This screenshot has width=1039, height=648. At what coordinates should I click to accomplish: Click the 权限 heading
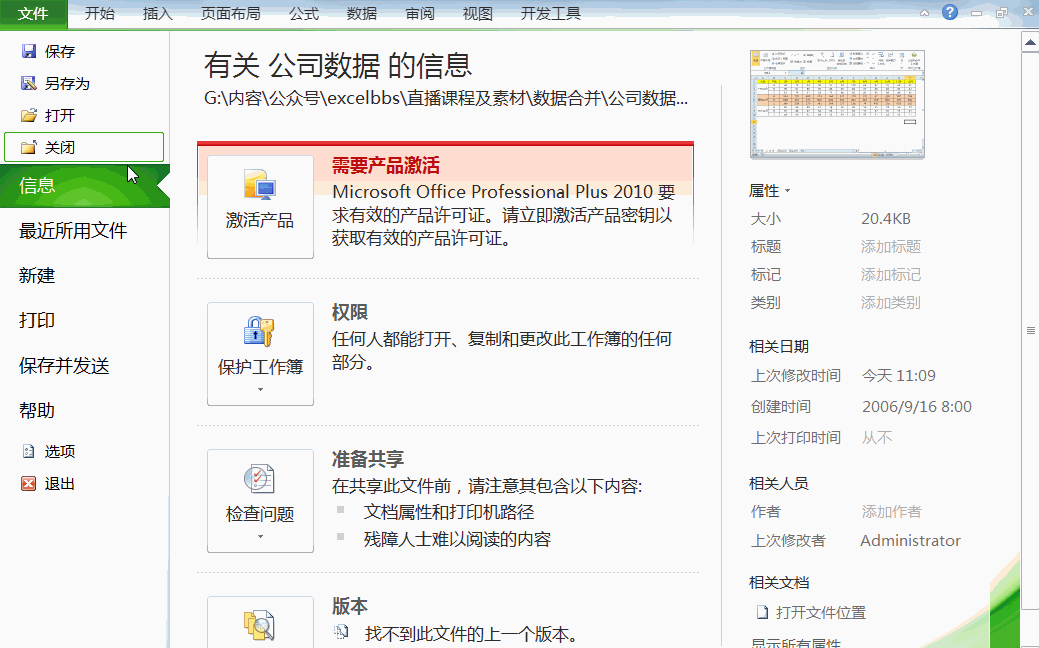coord(350,312)
